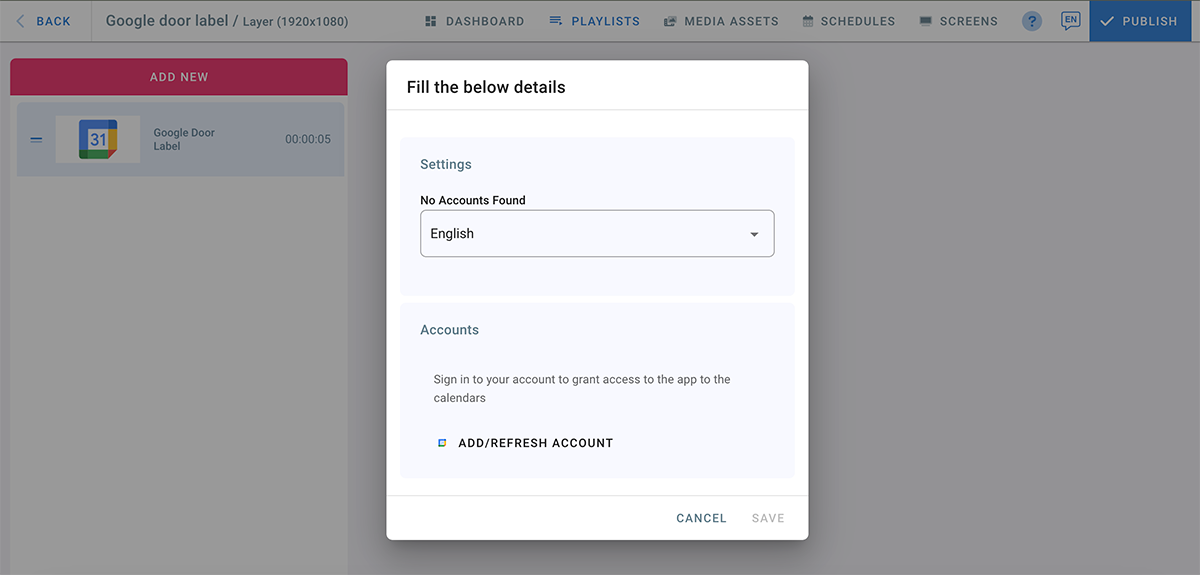The image size is (1200, 575).
Task: Go to the Media Assets tab
Action: [x=720, y=21]
